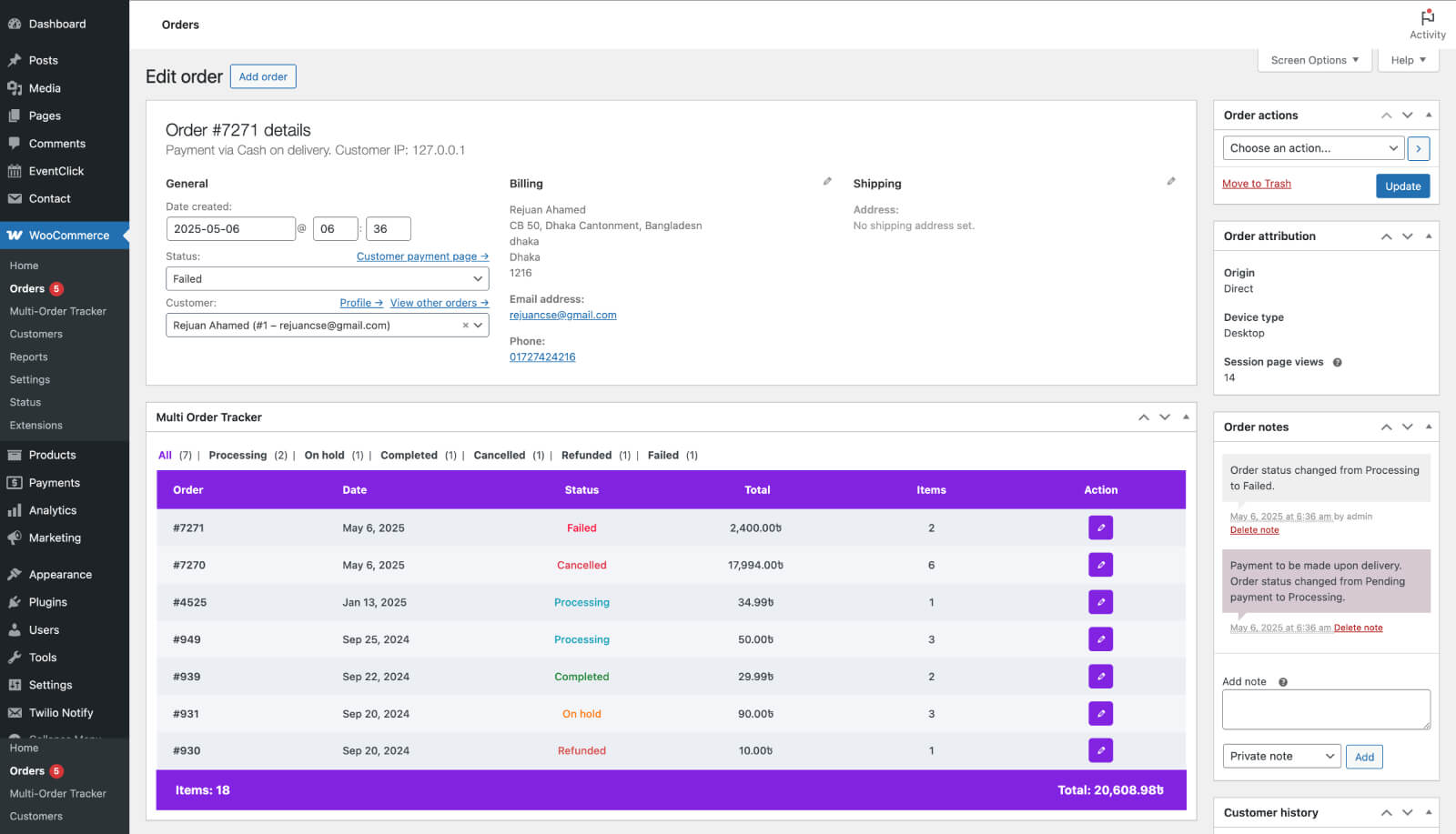Show help for Session page views
1456x834 pixels.
1337,362
